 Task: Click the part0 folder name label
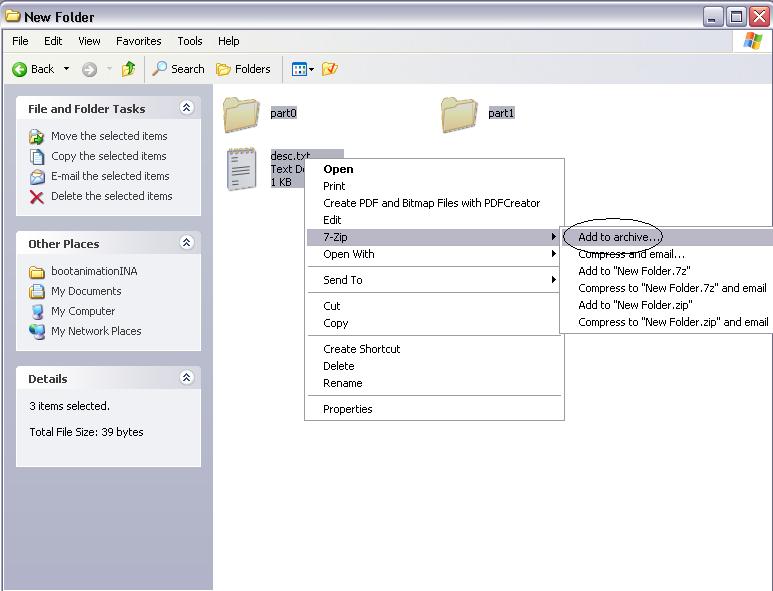point(283,113)
